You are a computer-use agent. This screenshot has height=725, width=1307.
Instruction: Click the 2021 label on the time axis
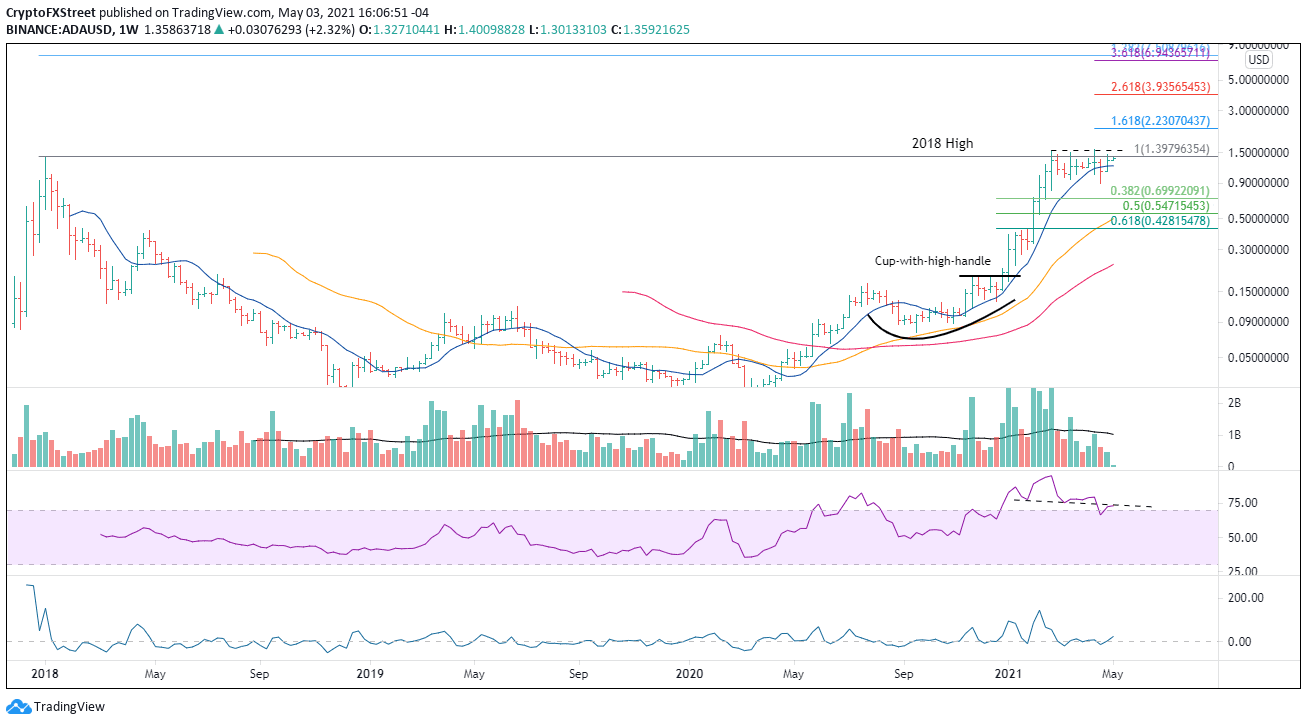(x=1008, y=675)
